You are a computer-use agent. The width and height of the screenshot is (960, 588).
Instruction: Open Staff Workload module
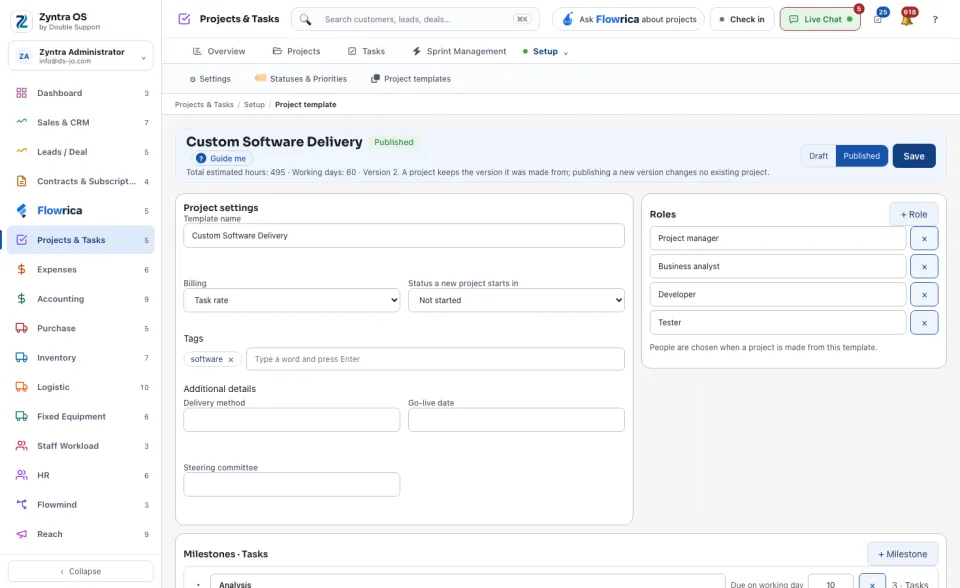(x=81, y=446)
